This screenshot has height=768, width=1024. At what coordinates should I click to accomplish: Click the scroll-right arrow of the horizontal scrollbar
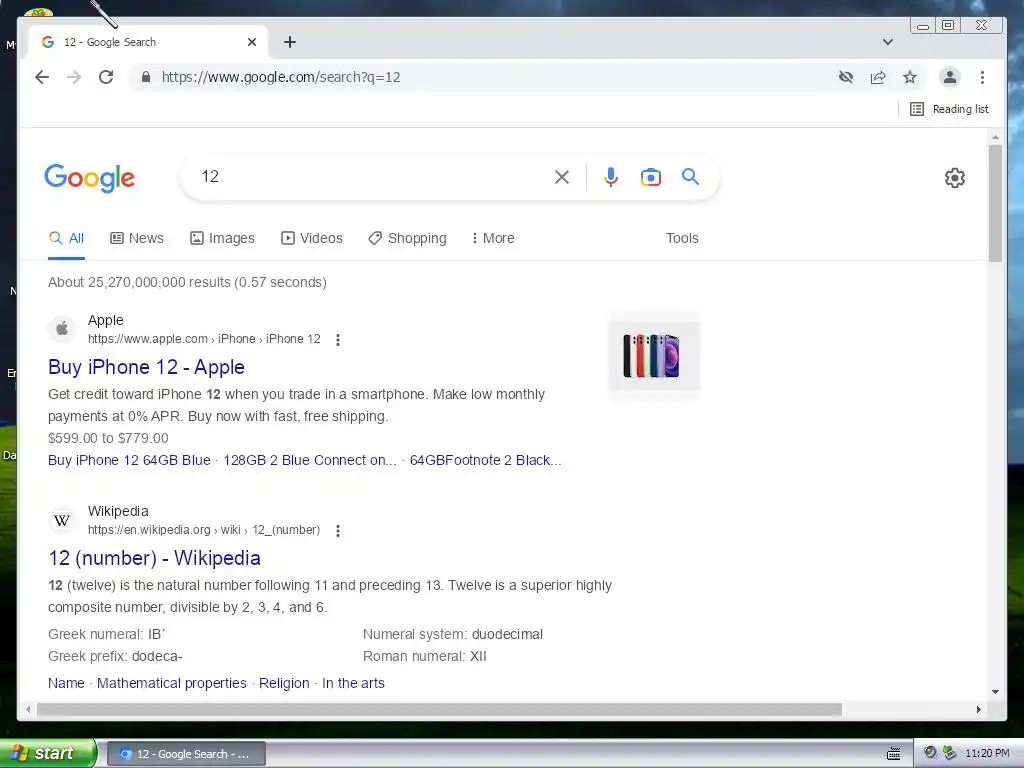[x=978, y=709]
